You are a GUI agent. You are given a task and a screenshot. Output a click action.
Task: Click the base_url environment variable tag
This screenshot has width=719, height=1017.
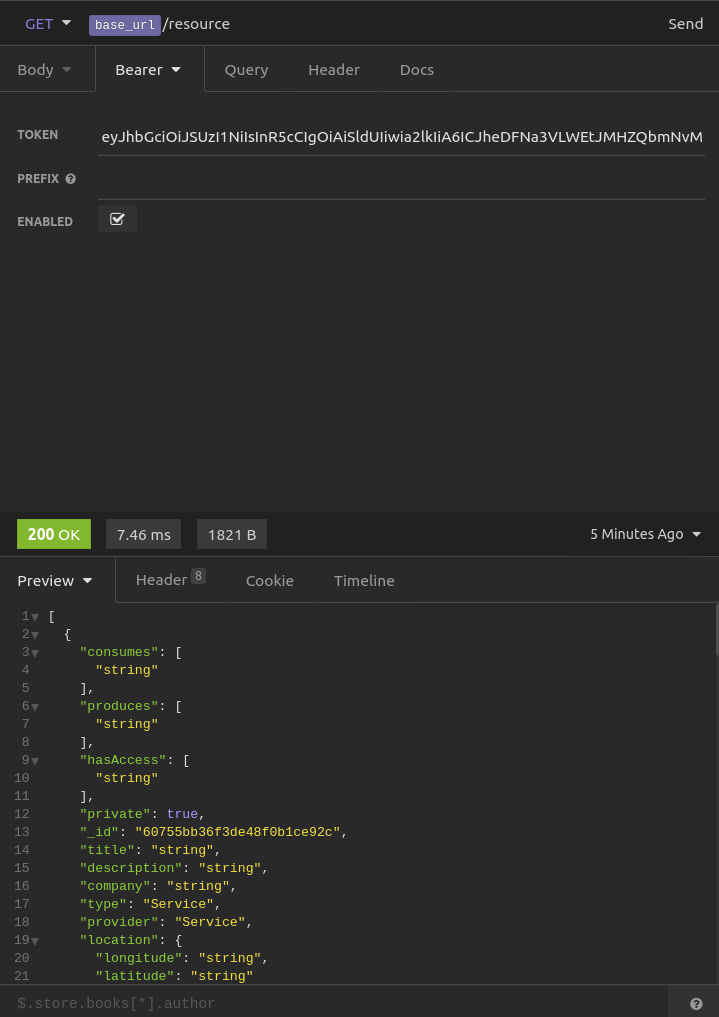coord(124,25)
